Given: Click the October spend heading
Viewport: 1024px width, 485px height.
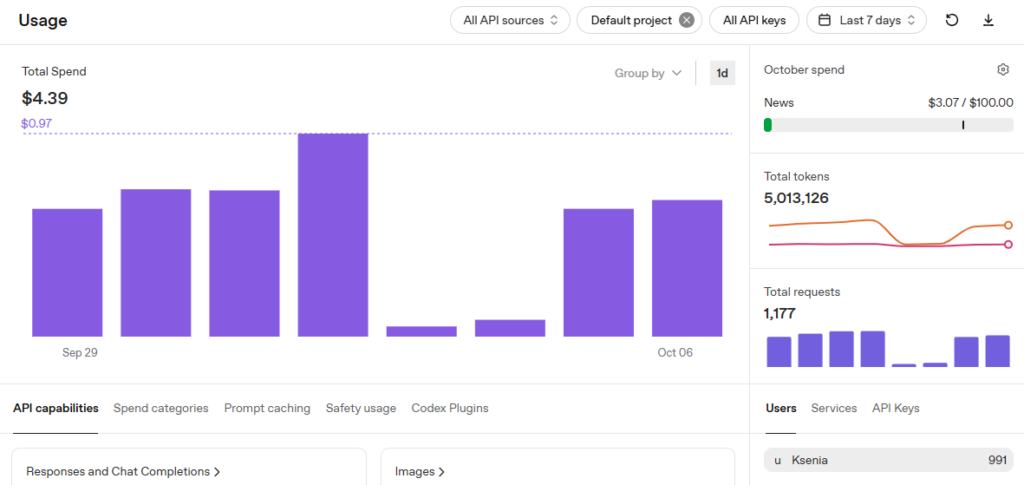Looking at the screenshot, I should [x=804, y=69].
